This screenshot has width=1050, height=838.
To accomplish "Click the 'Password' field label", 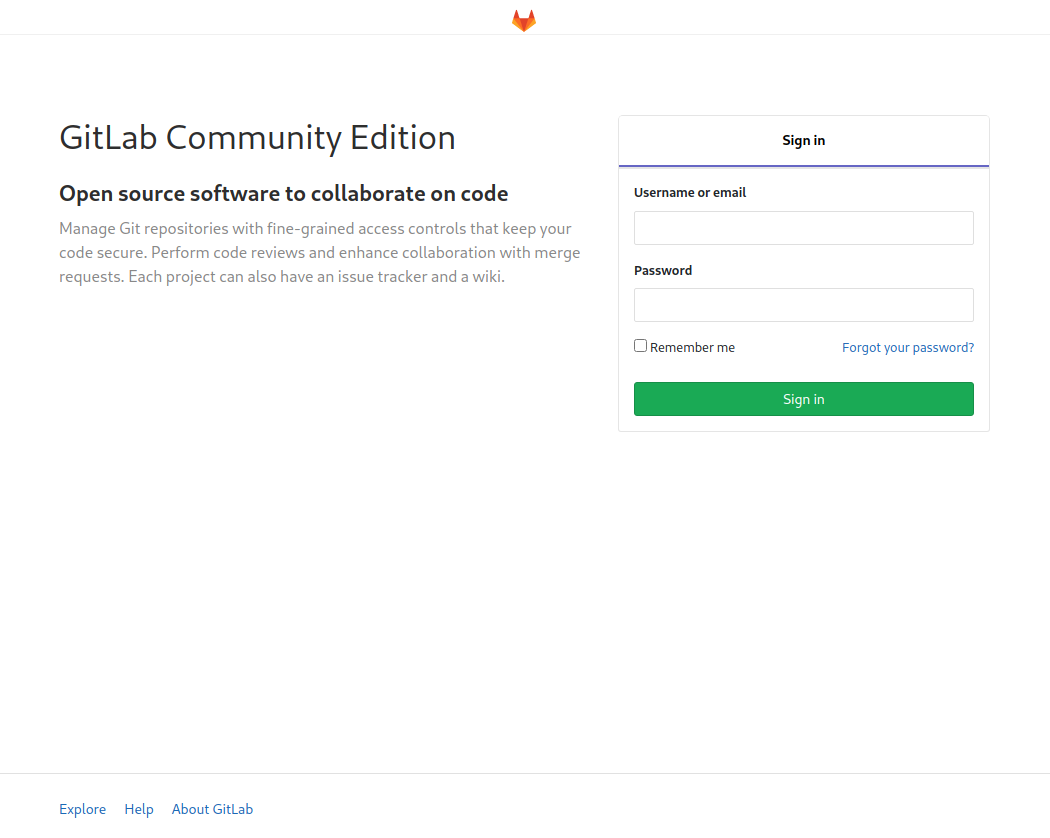I will [663, 271].
